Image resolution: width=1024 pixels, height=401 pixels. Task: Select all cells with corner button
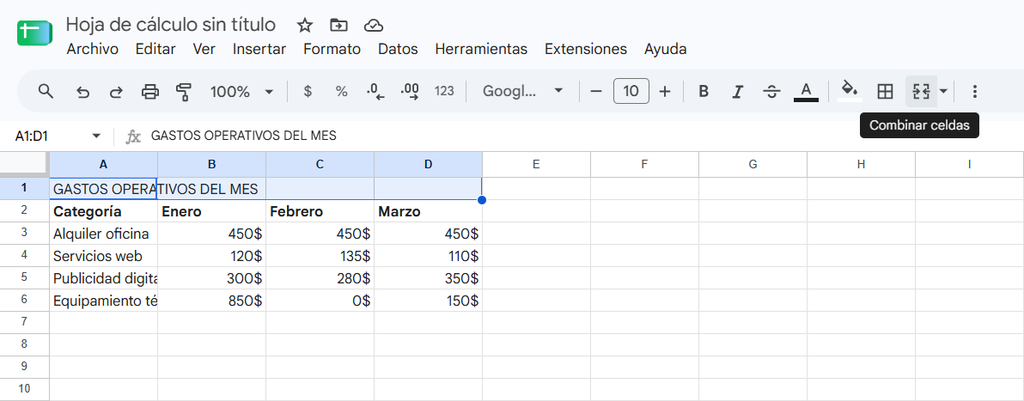click(x=24, y=164)
